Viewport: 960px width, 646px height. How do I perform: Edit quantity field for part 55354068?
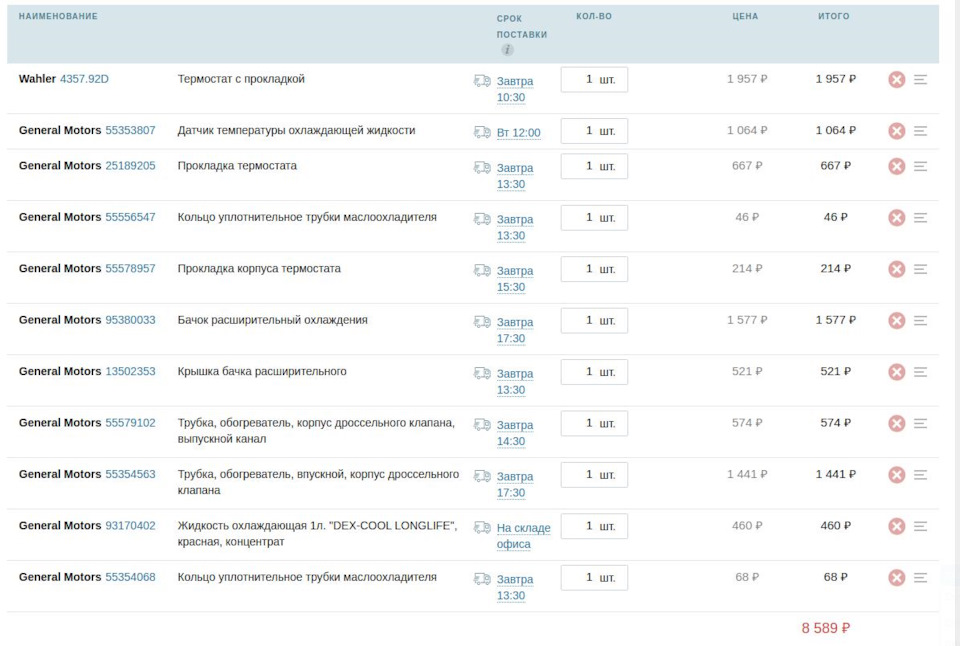594,578
